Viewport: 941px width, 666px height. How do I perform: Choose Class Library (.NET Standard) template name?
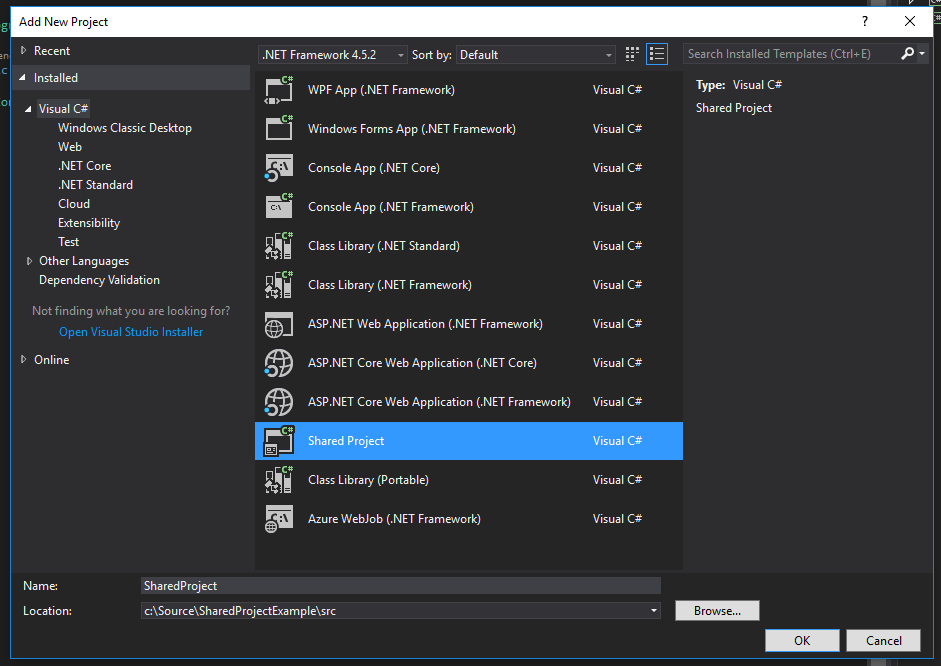pyautogui.click(x=384, y=246)
